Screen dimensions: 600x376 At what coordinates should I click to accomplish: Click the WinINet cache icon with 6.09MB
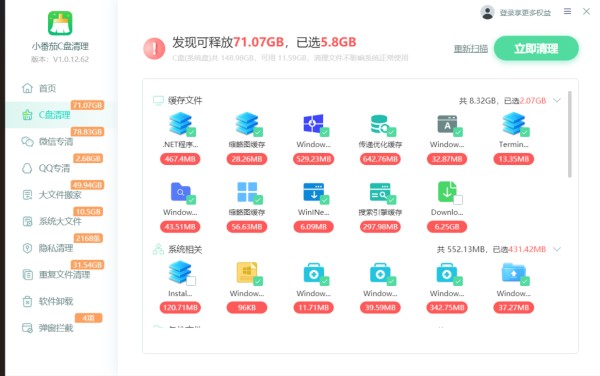[x=313, y=192]
